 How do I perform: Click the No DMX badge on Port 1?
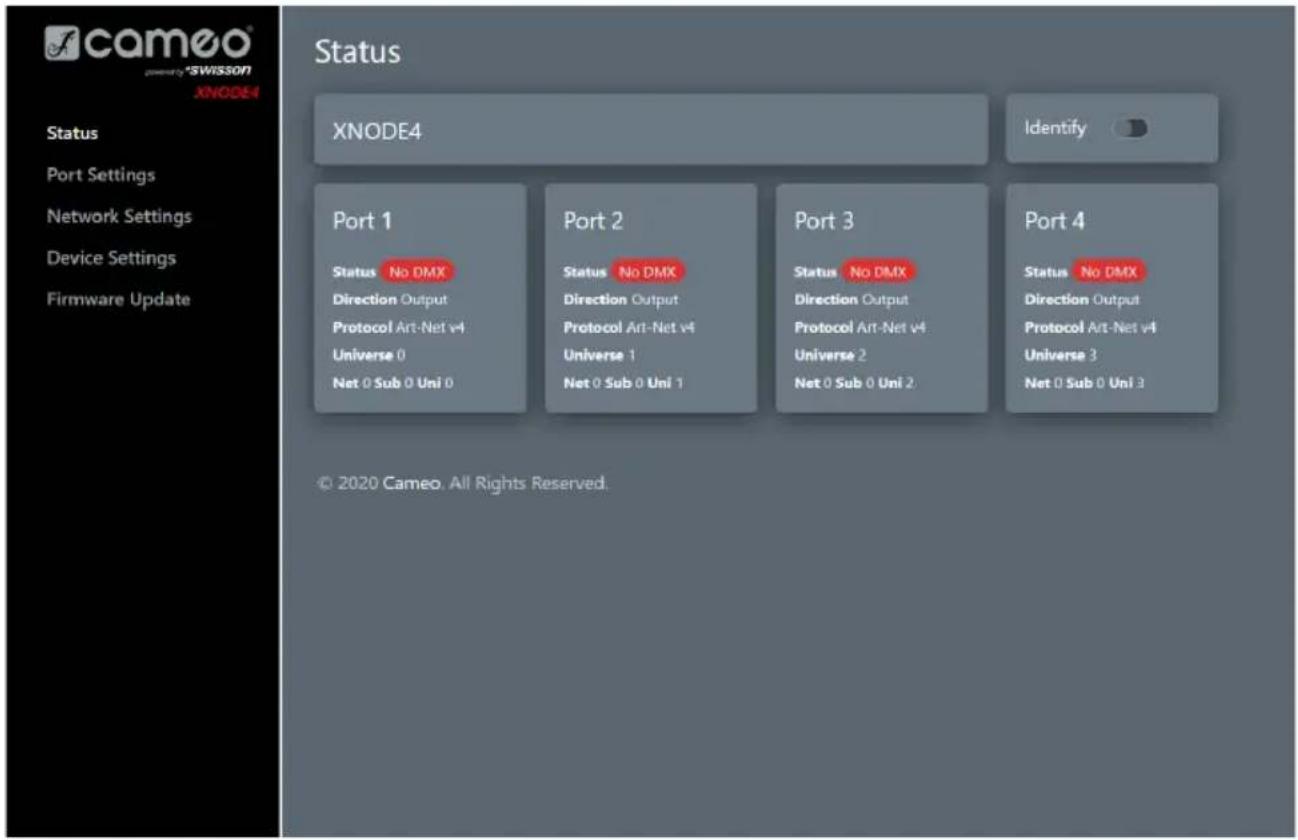pyautogui.click(x=417, y=271)
